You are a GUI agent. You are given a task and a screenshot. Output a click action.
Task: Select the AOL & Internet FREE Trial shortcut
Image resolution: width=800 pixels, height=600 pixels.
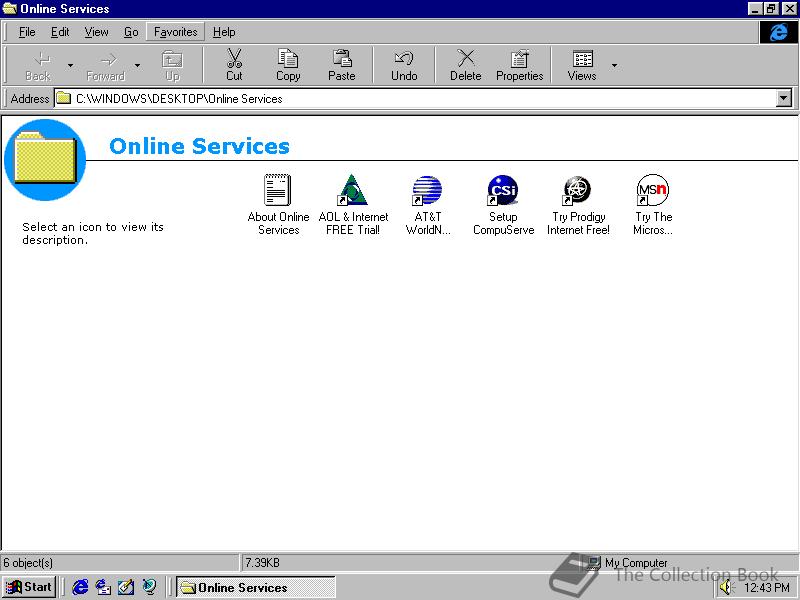tap(353, 205)
